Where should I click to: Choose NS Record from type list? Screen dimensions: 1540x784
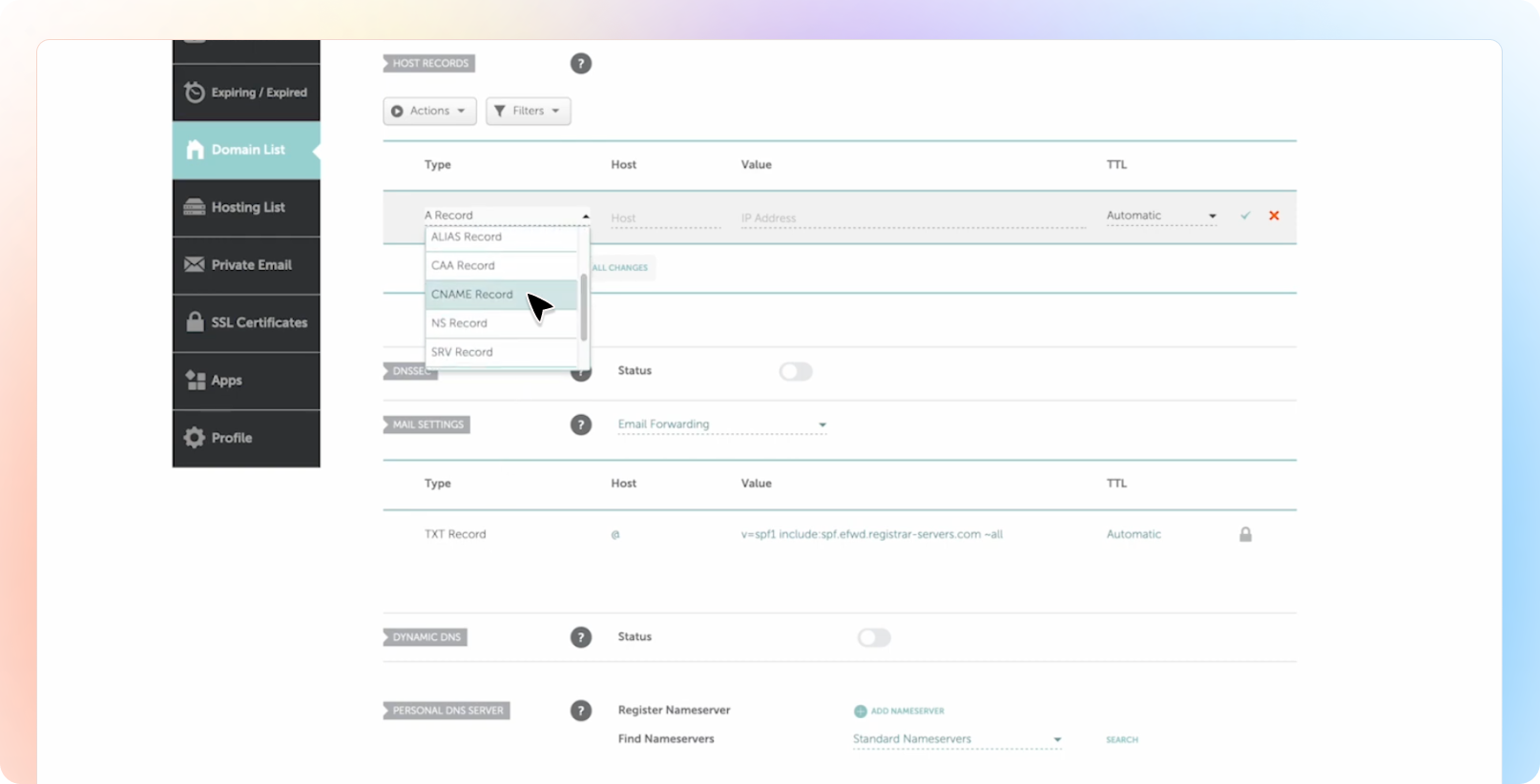(x=502, y=323)
